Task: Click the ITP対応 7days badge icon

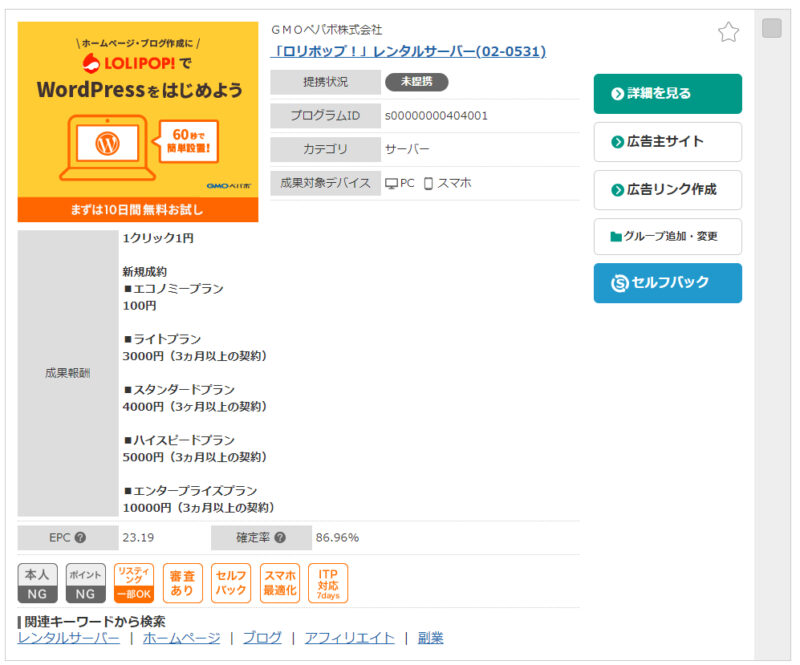Action: [328, 583]
